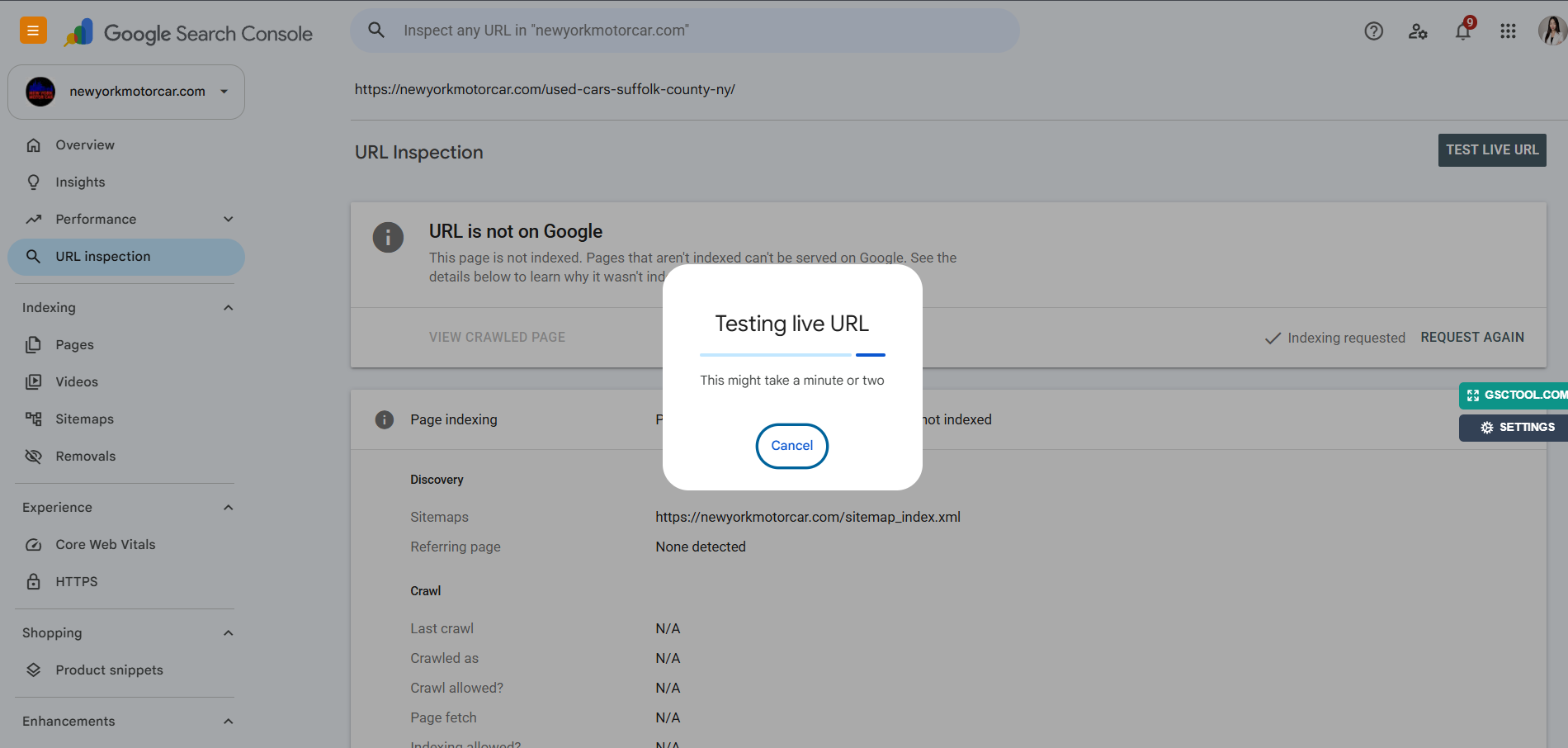
Task: Click the 'Crawled as' label
Action: (x=444, y=659)
